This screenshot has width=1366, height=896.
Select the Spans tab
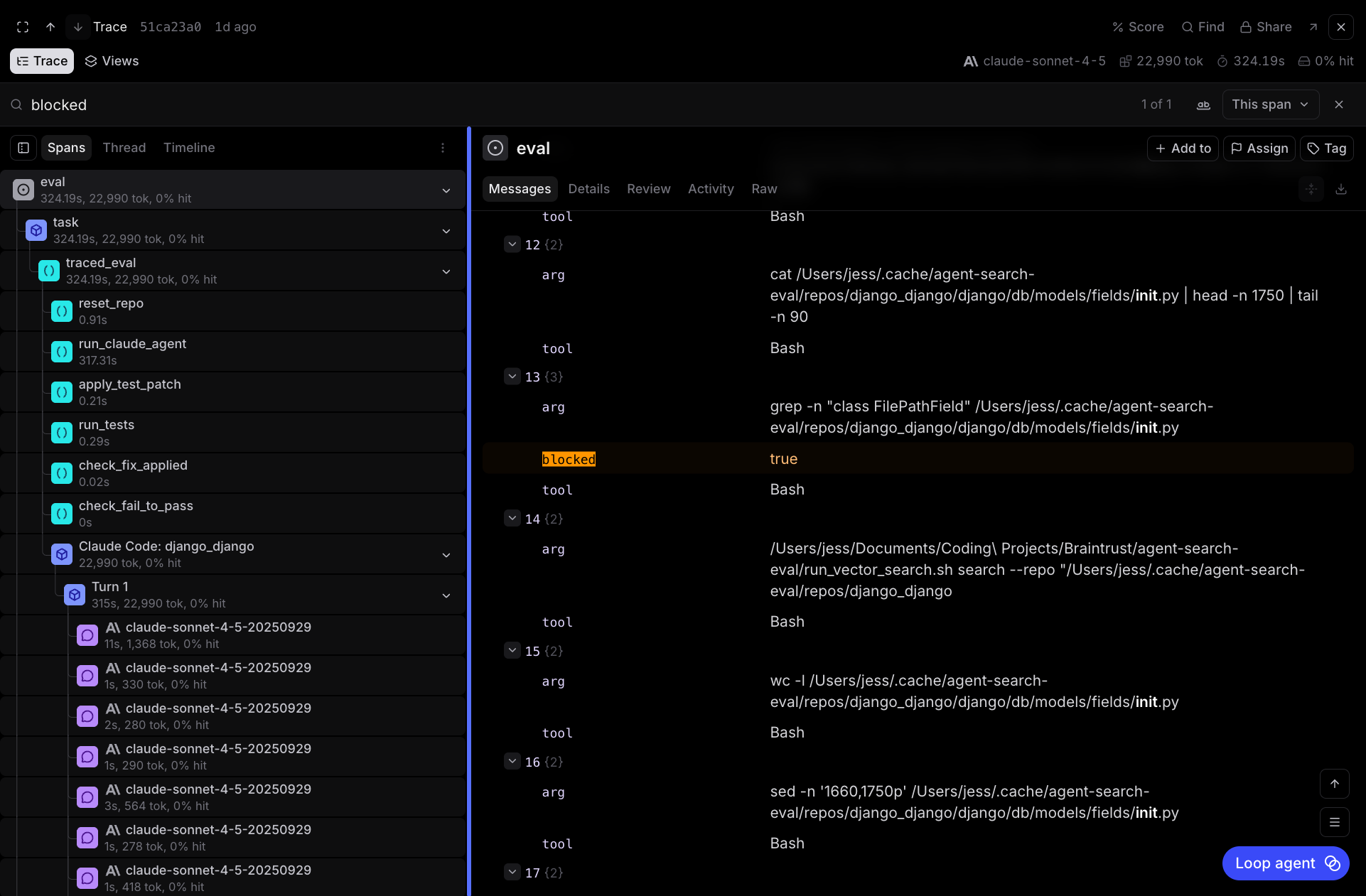pos(66,148)
